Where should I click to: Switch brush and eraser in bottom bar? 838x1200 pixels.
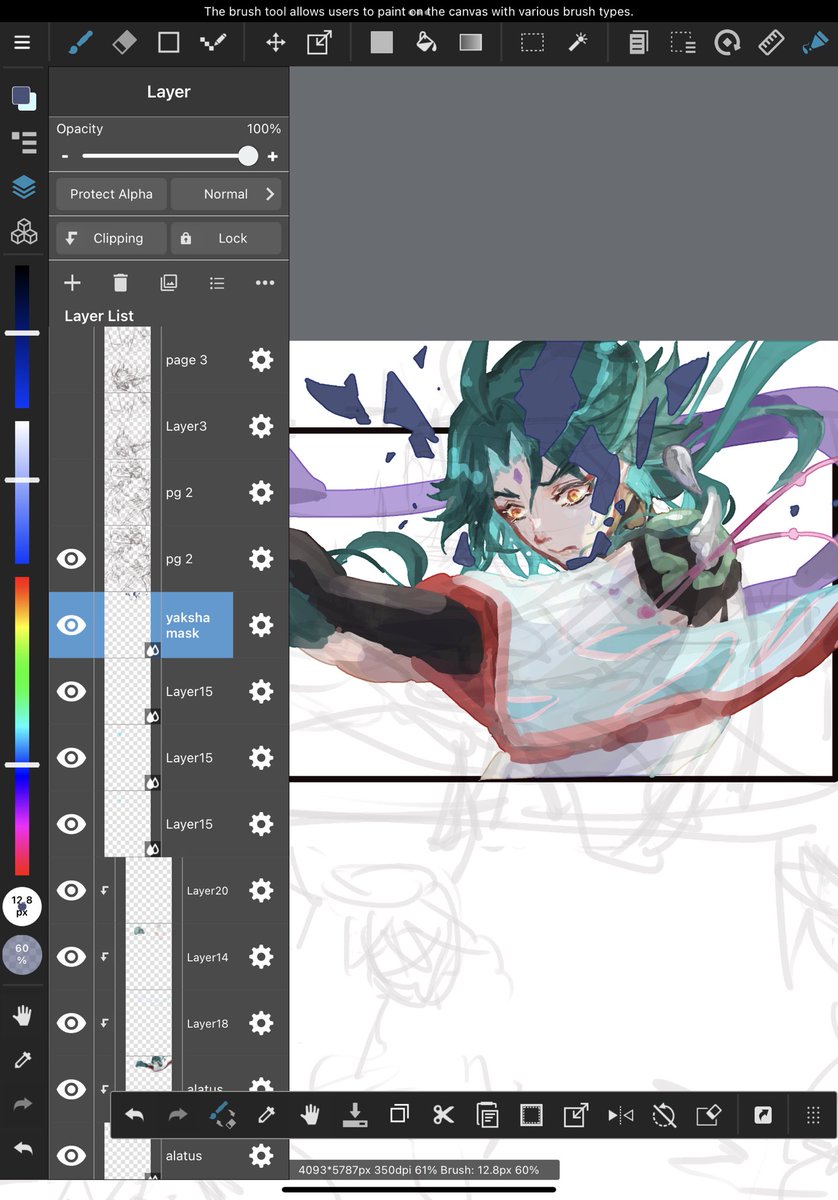pos(222,1114)
